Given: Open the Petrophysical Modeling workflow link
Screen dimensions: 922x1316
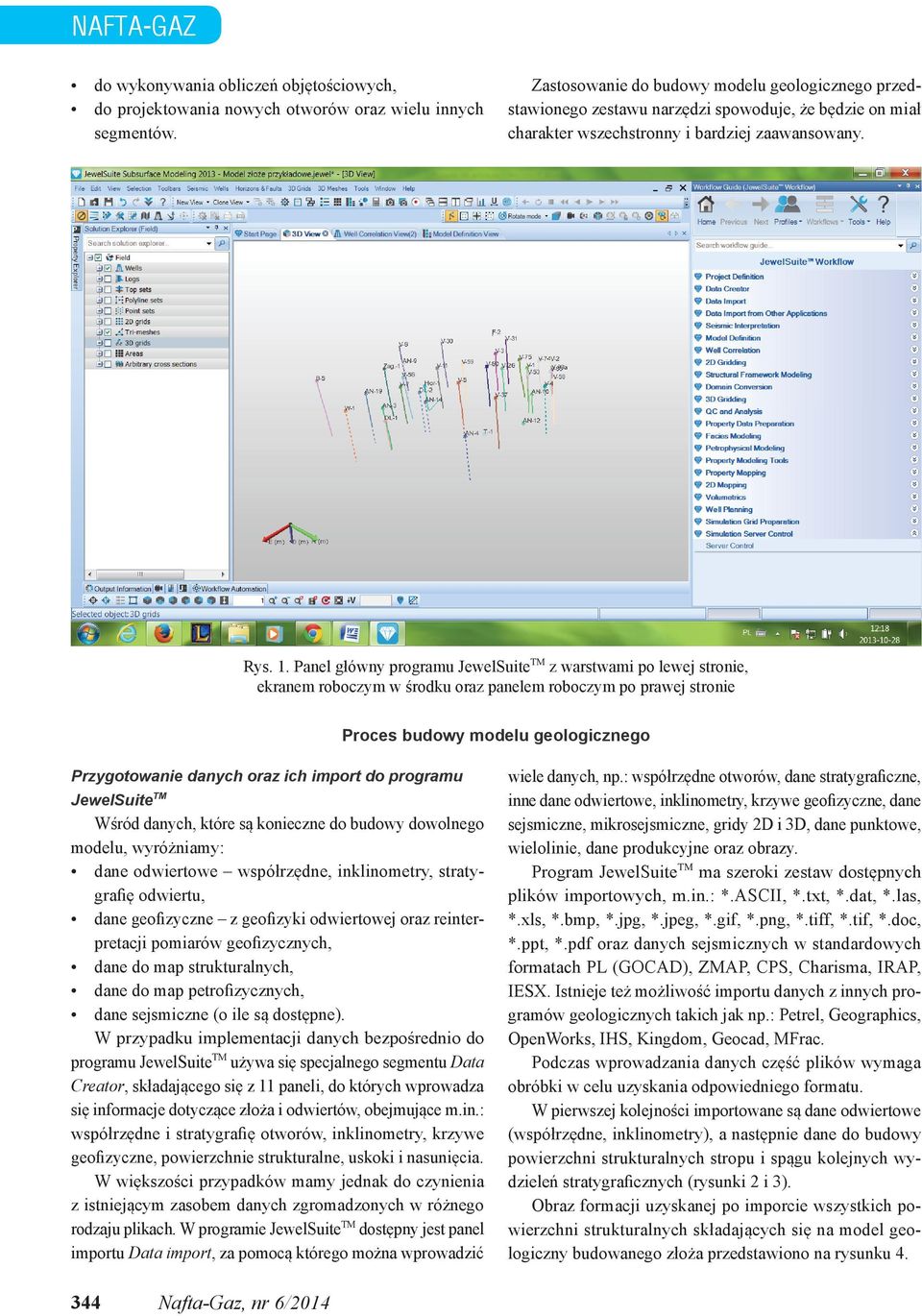Looking at the screenshot, I should [x=744, y=448].
